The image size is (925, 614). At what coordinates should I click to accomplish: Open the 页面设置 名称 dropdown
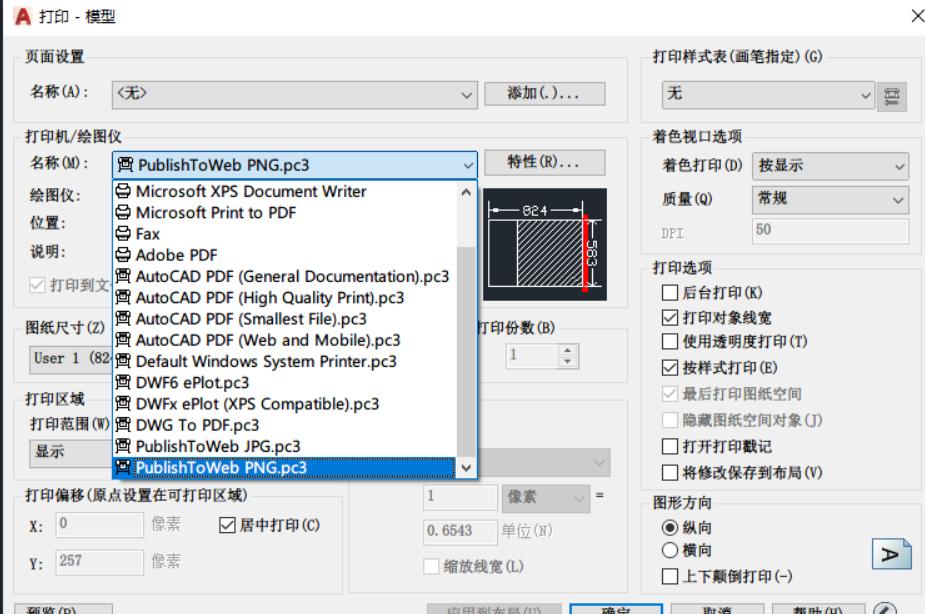[x=464, y=93]
